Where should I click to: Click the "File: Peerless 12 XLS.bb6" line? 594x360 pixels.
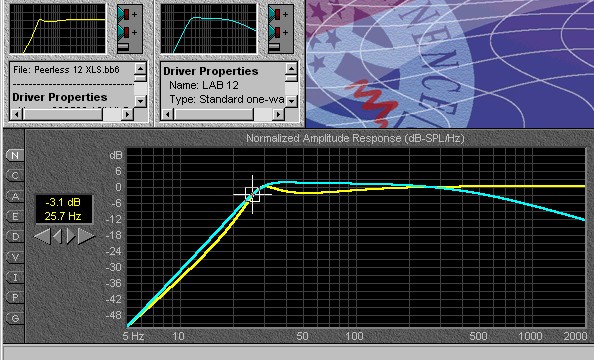click(66, 70)
